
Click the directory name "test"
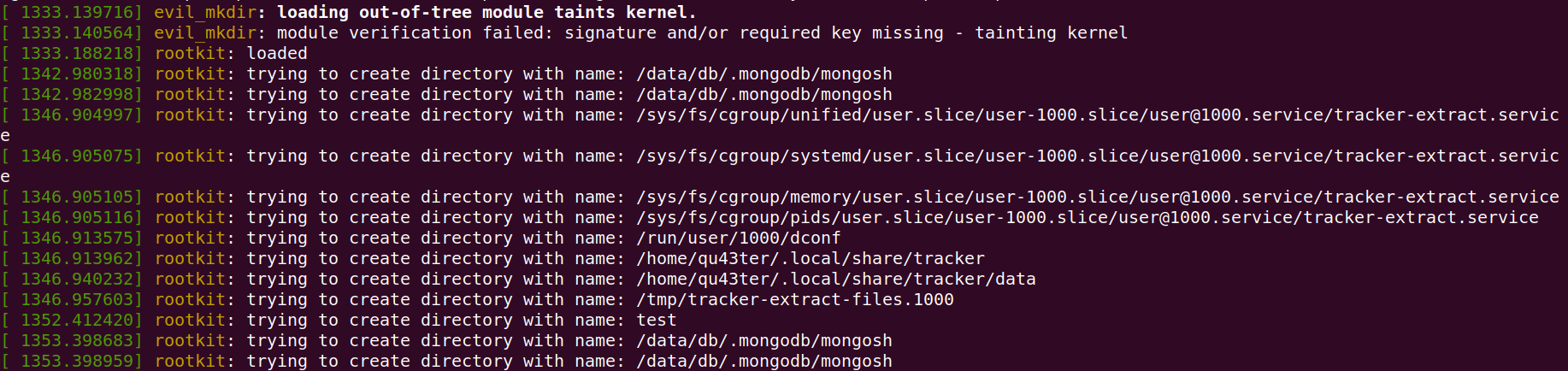point(656,320)
